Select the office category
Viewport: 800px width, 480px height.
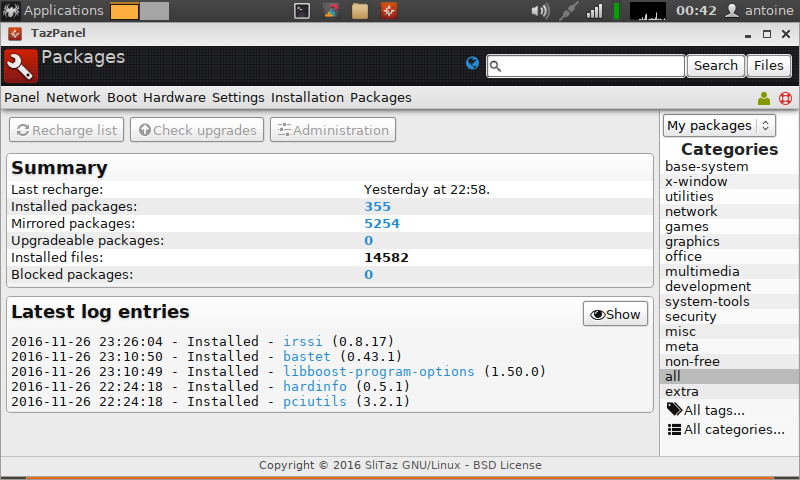683,257
